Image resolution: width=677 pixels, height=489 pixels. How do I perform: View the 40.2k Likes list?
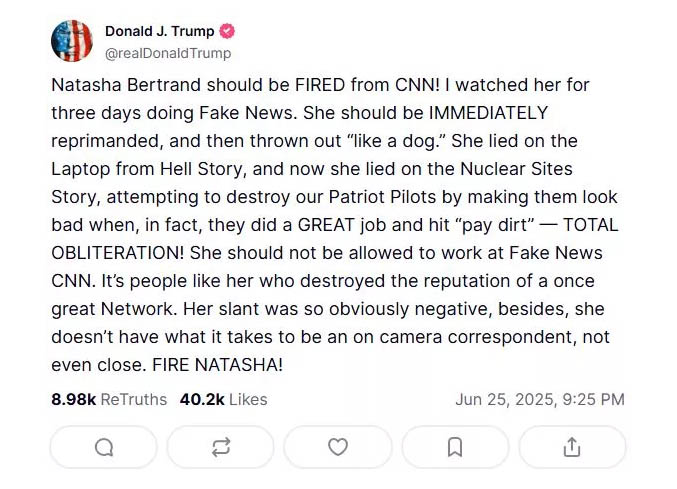pyautogui.click(x=223, y=399)
